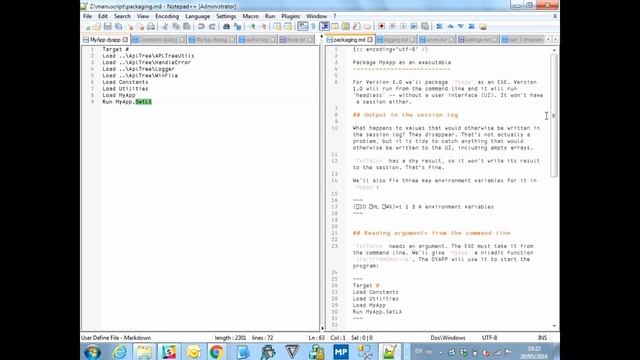Click the Save toolbar icon

pos(107,27)
